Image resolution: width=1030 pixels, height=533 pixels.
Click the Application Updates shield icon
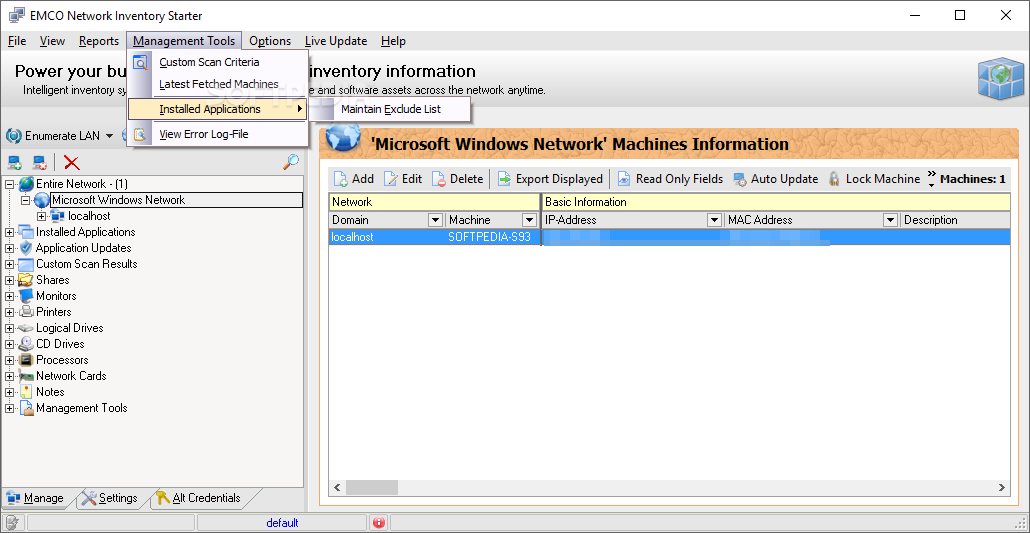coord(26,248)
